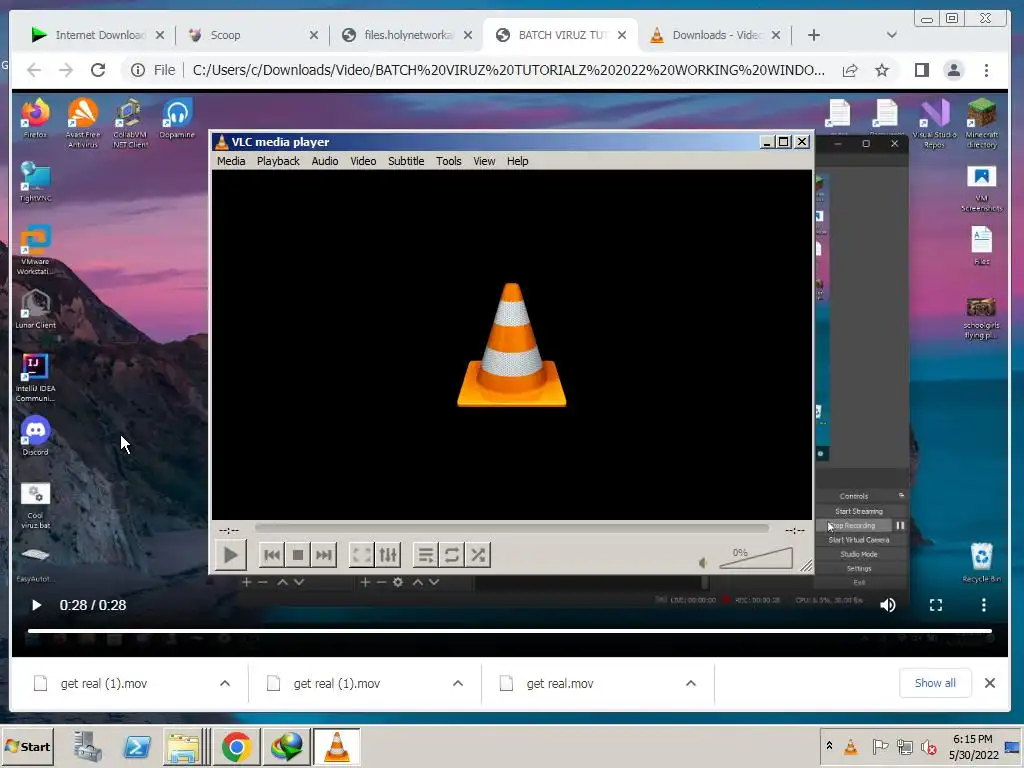Close the downloads bar
This screenshot has width=1024, height=768.
989,683
